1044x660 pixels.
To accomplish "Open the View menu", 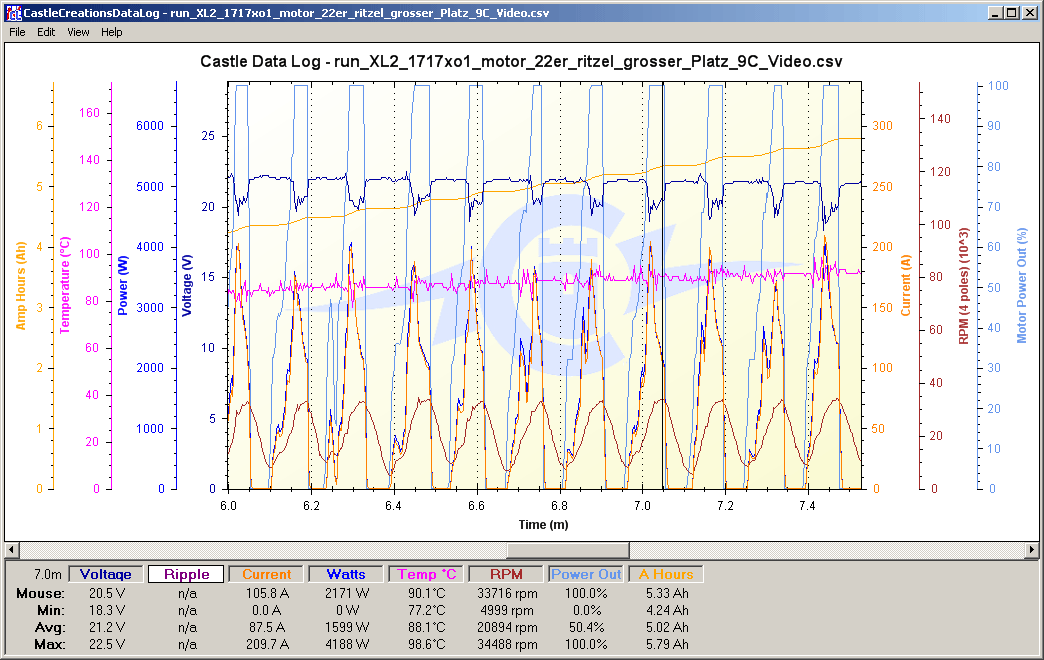I will [78, 32].
